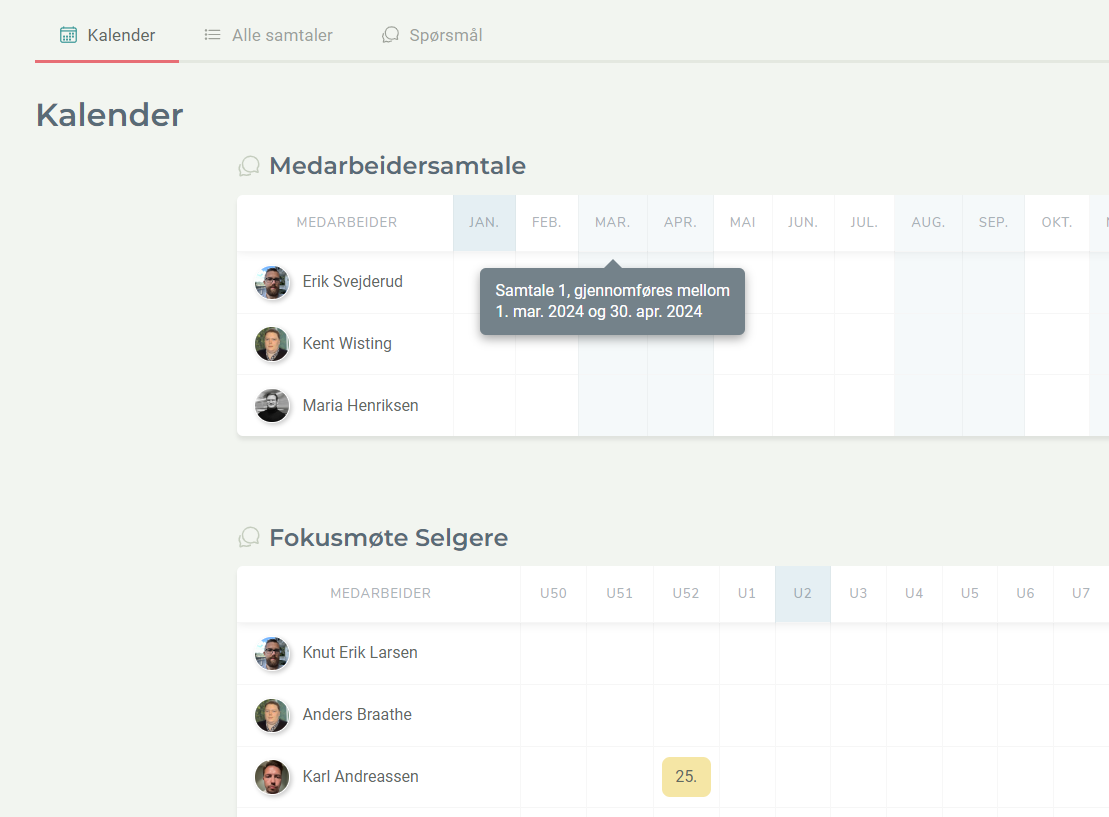Click the name Maria Henriksen
The image size is (1109, 817).
(x=361, y=405)
